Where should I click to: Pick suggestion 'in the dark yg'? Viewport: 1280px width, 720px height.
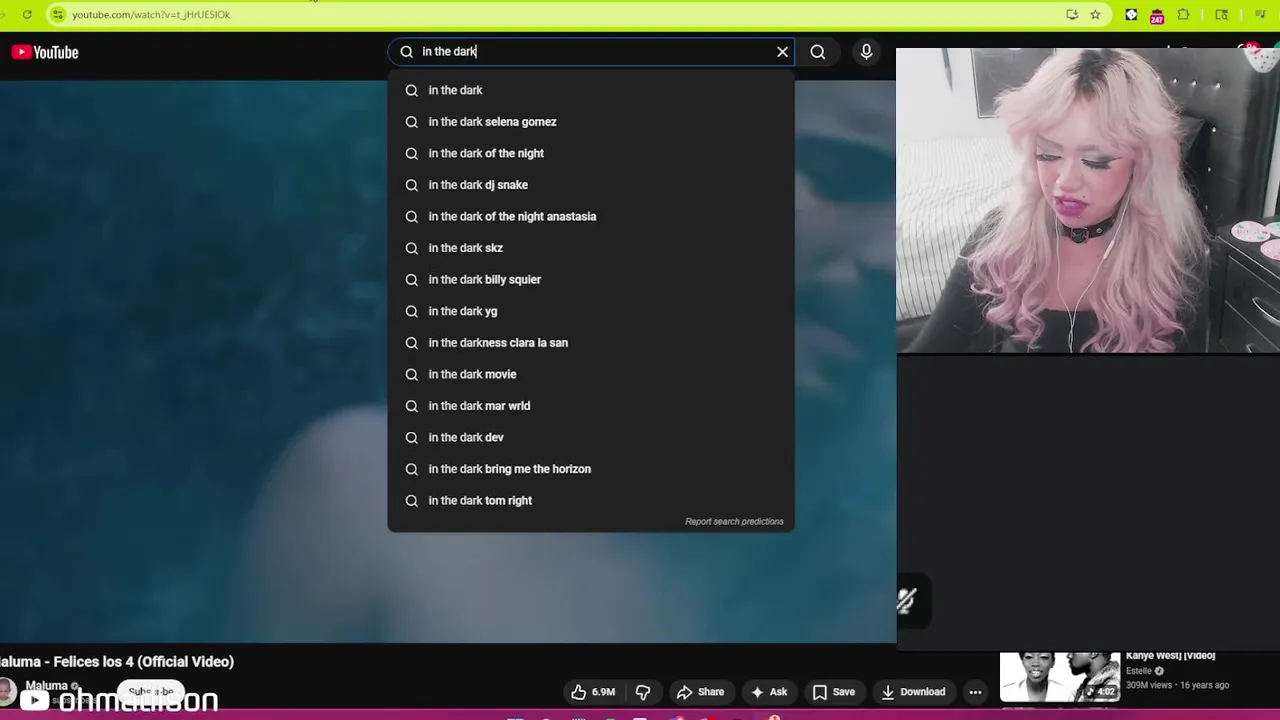coord(591,311)
